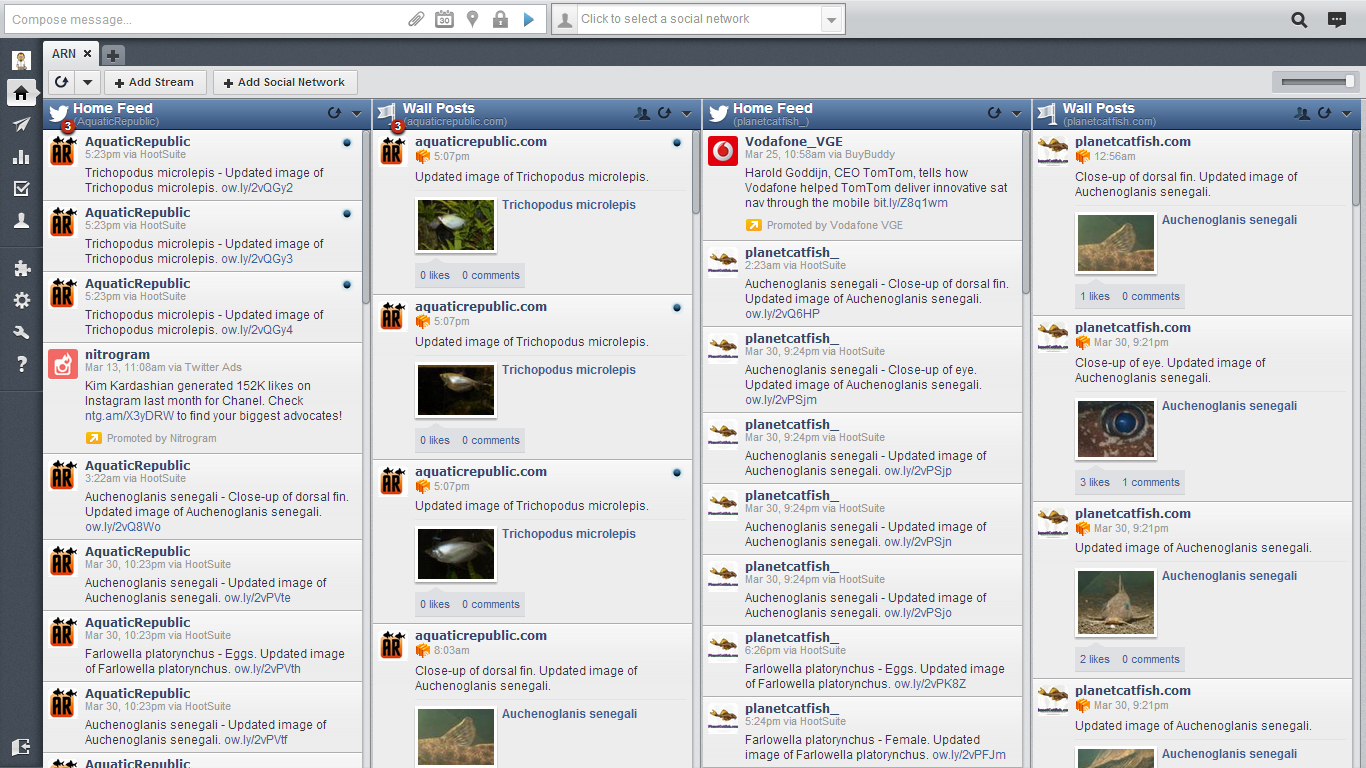
Task: Open Contacts person icon in sidebar
Action: (21, 221)
